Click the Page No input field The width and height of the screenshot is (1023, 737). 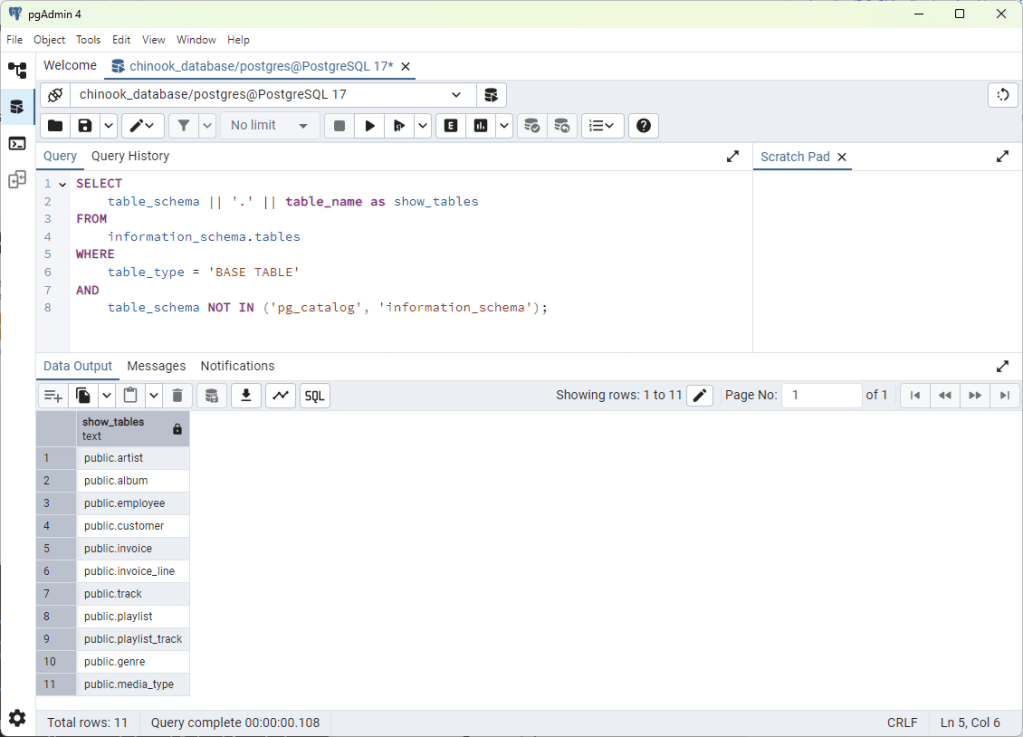[x=821, y=395]
